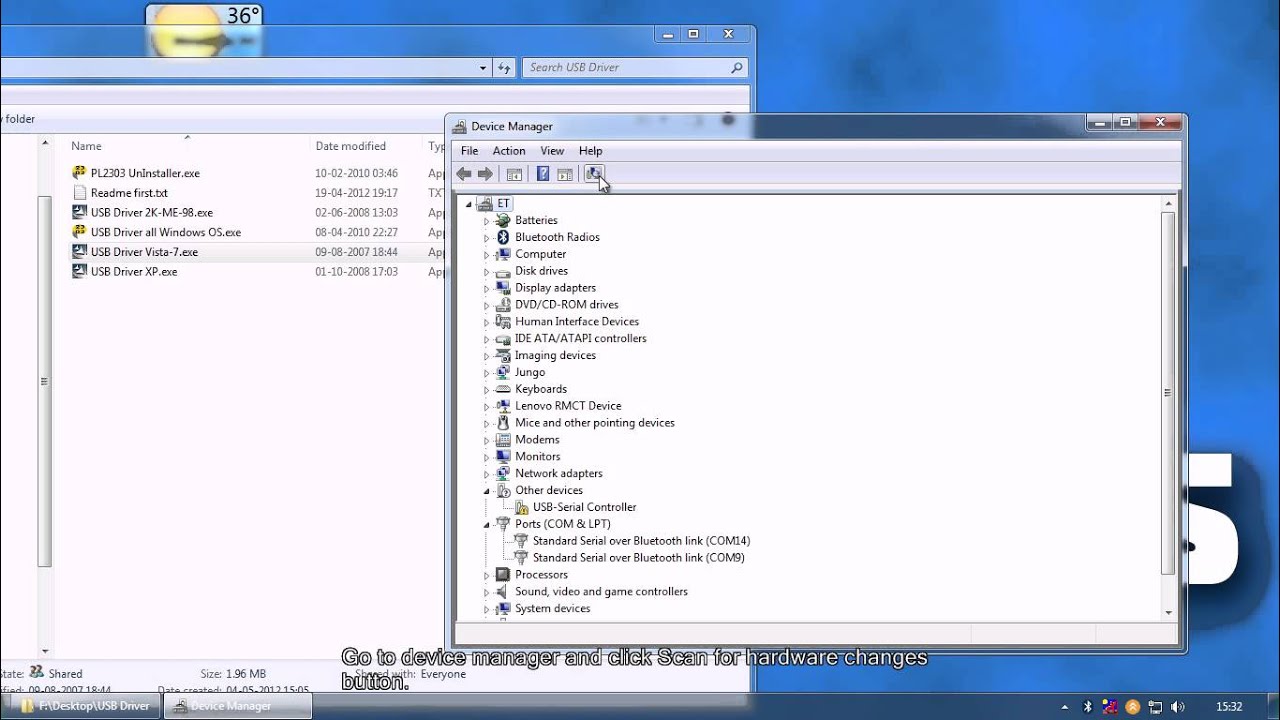Click the DVD/CD-ROM drives device icon
1280x720 pixels.
(503, 305)
